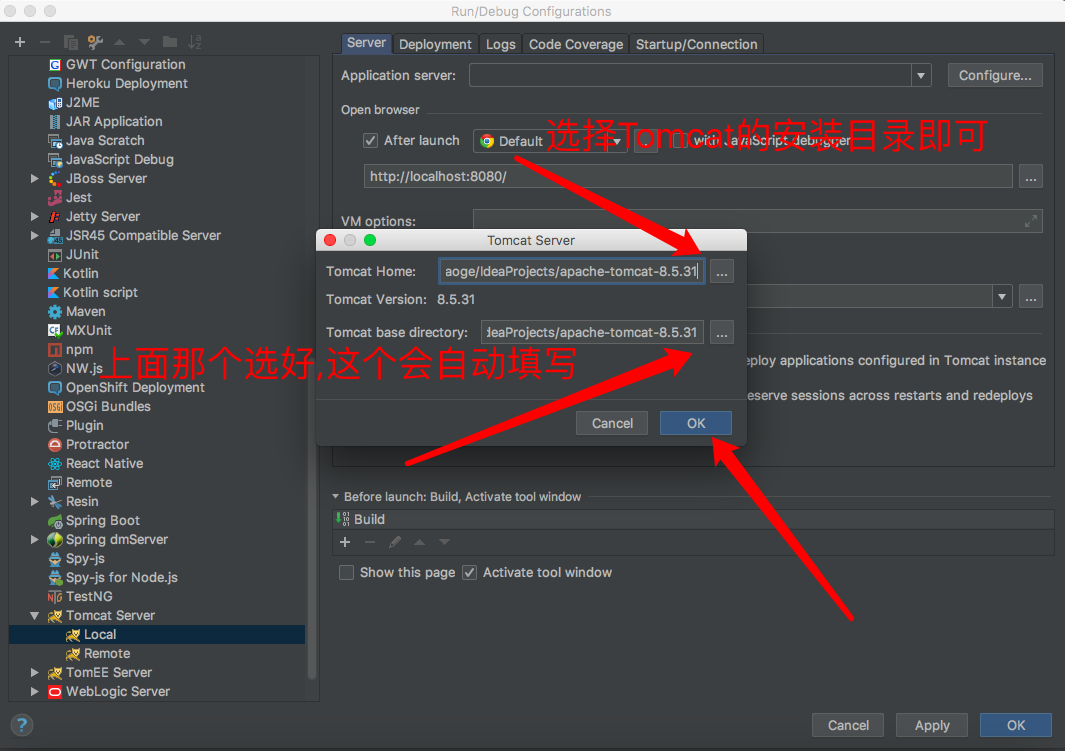Add before-launch task with plus icon
1065x751 pixels.
345,542
